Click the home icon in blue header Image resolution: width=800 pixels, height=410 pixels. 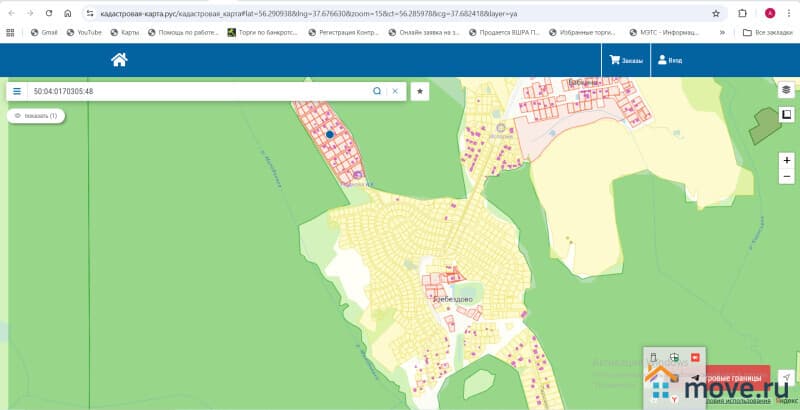pyautogui.click(x=119, y=60)
